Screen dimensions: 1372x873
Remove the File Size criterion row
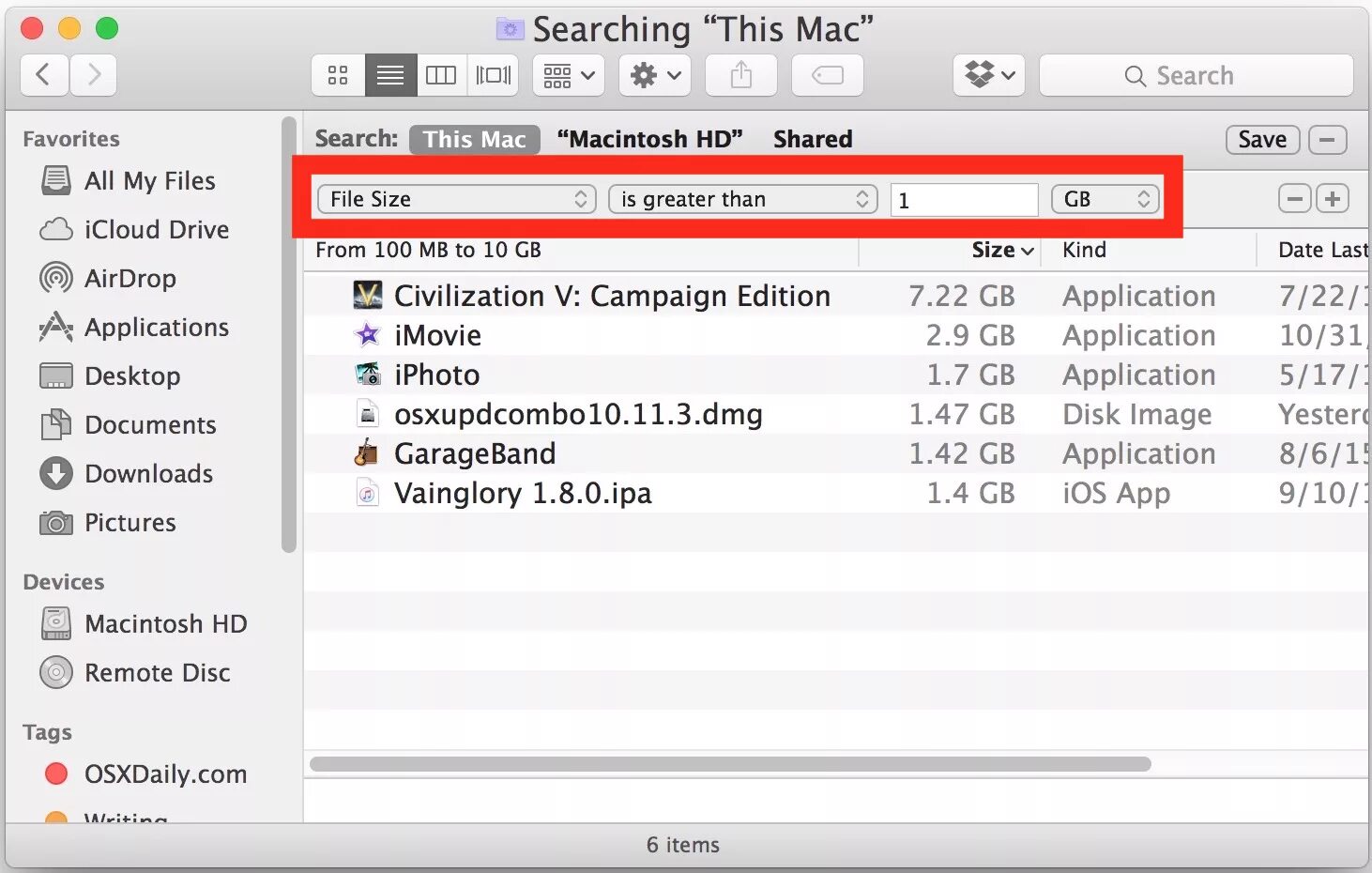(1295, 199)
